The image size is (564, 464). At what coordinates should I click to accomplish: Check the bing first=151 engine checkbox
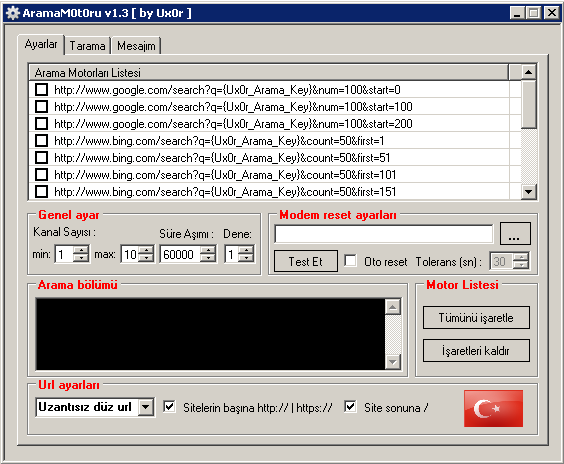(x=42, y=191)
